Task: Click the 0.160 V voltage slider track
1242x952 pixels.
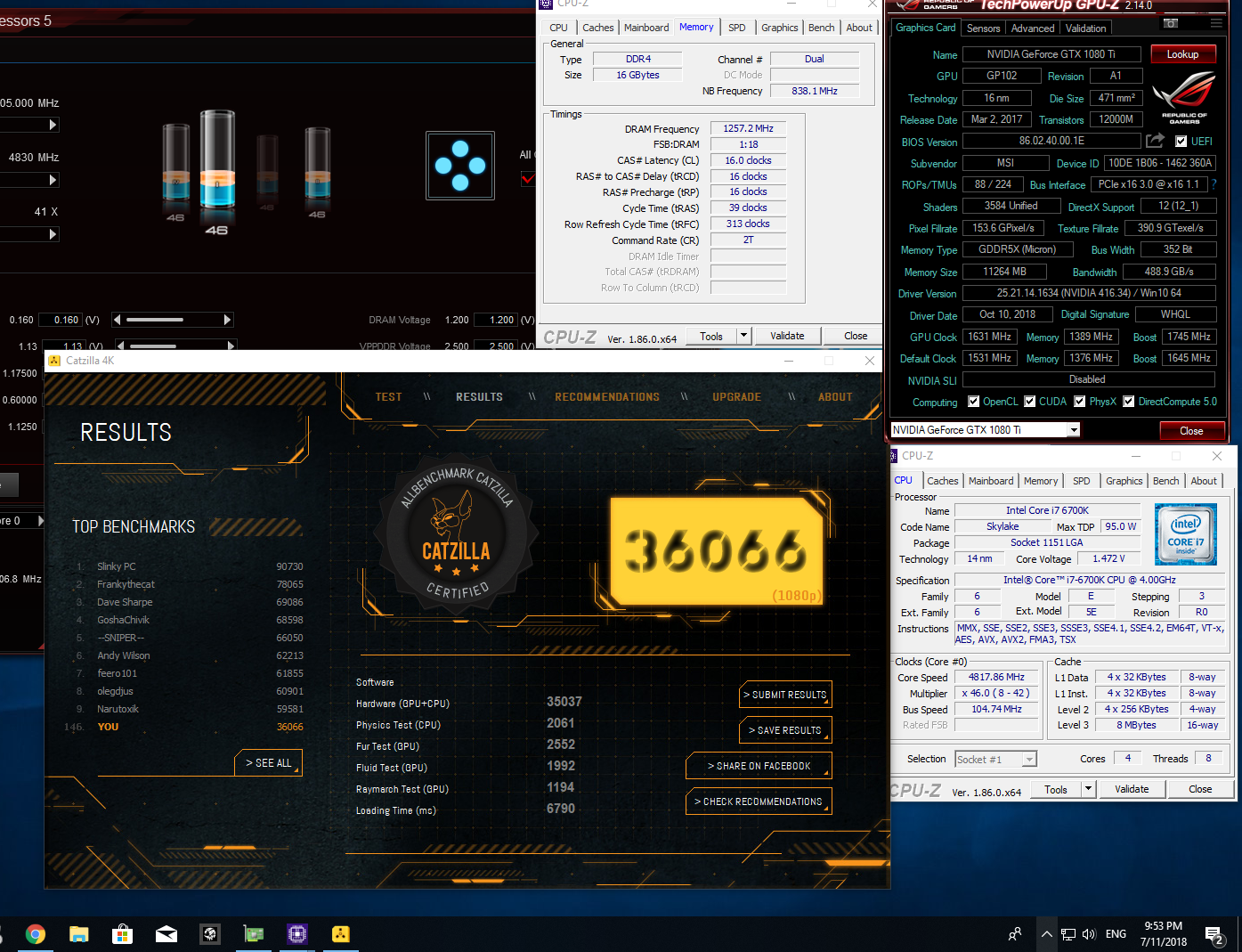Action: [x=174, y=320]
